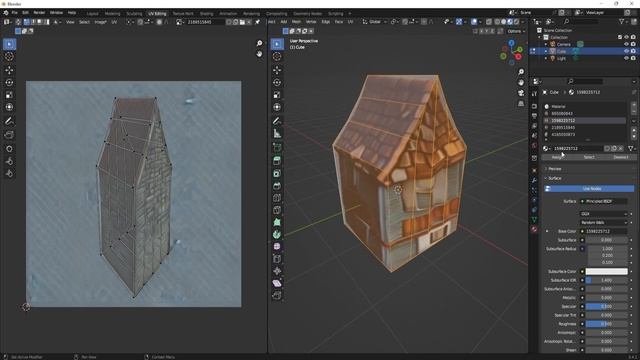
Task: Expand the Base Color node arrow
Action: [x=547, y=231]
